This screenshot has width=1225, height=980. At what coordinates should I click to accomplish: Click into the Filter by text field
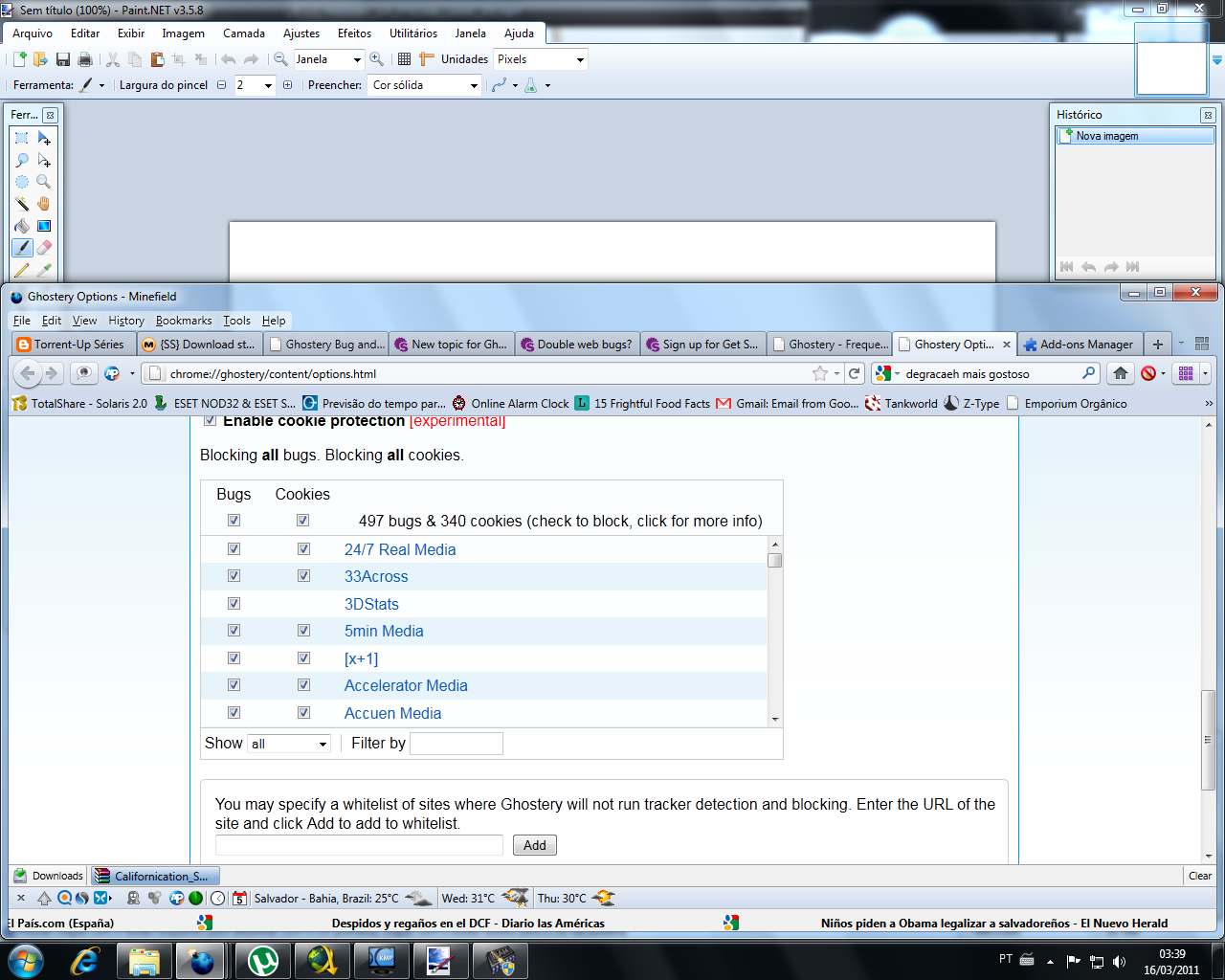tap(457, 744)
